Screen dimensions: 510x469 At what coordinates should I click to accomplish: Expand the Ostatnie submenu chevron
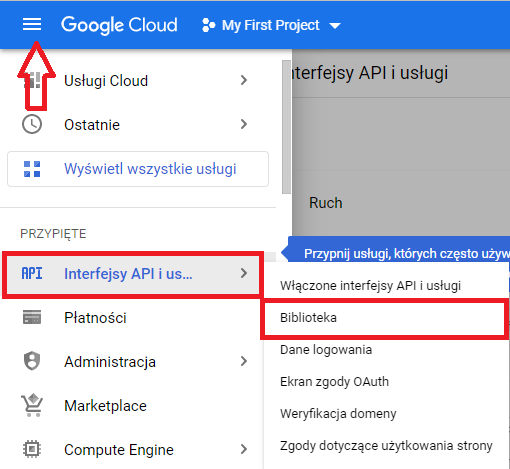tap(244, 124)
